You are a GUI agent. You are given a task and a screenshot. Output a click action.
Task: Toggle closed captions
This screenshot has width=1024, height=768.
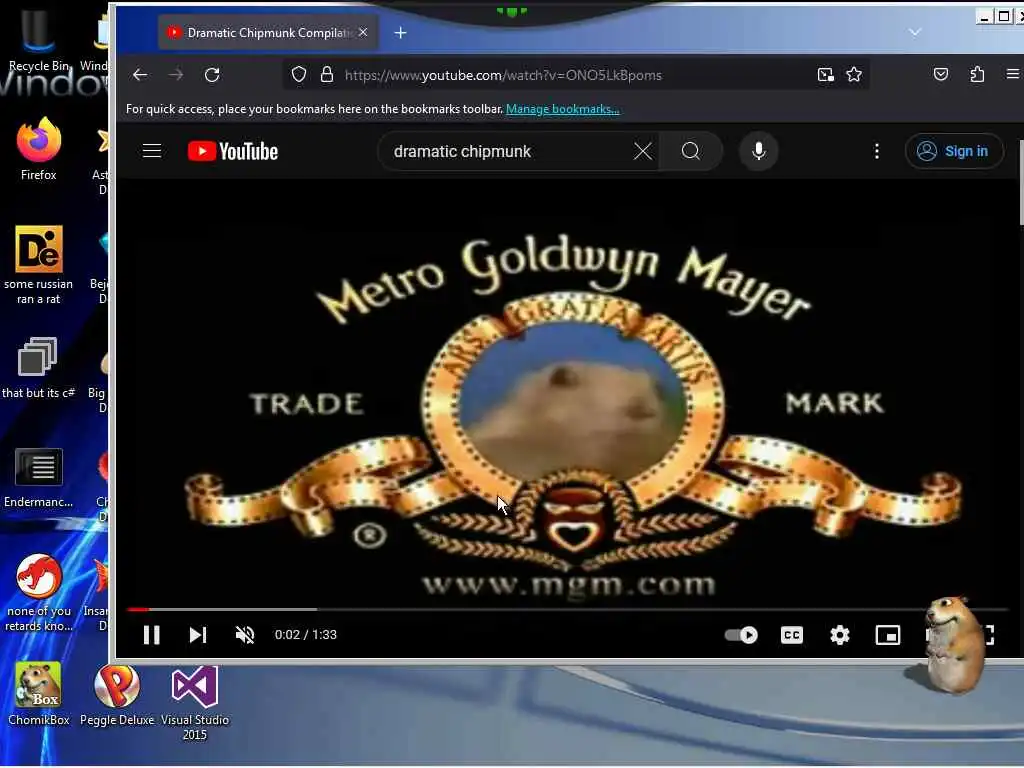coord(792,635)
